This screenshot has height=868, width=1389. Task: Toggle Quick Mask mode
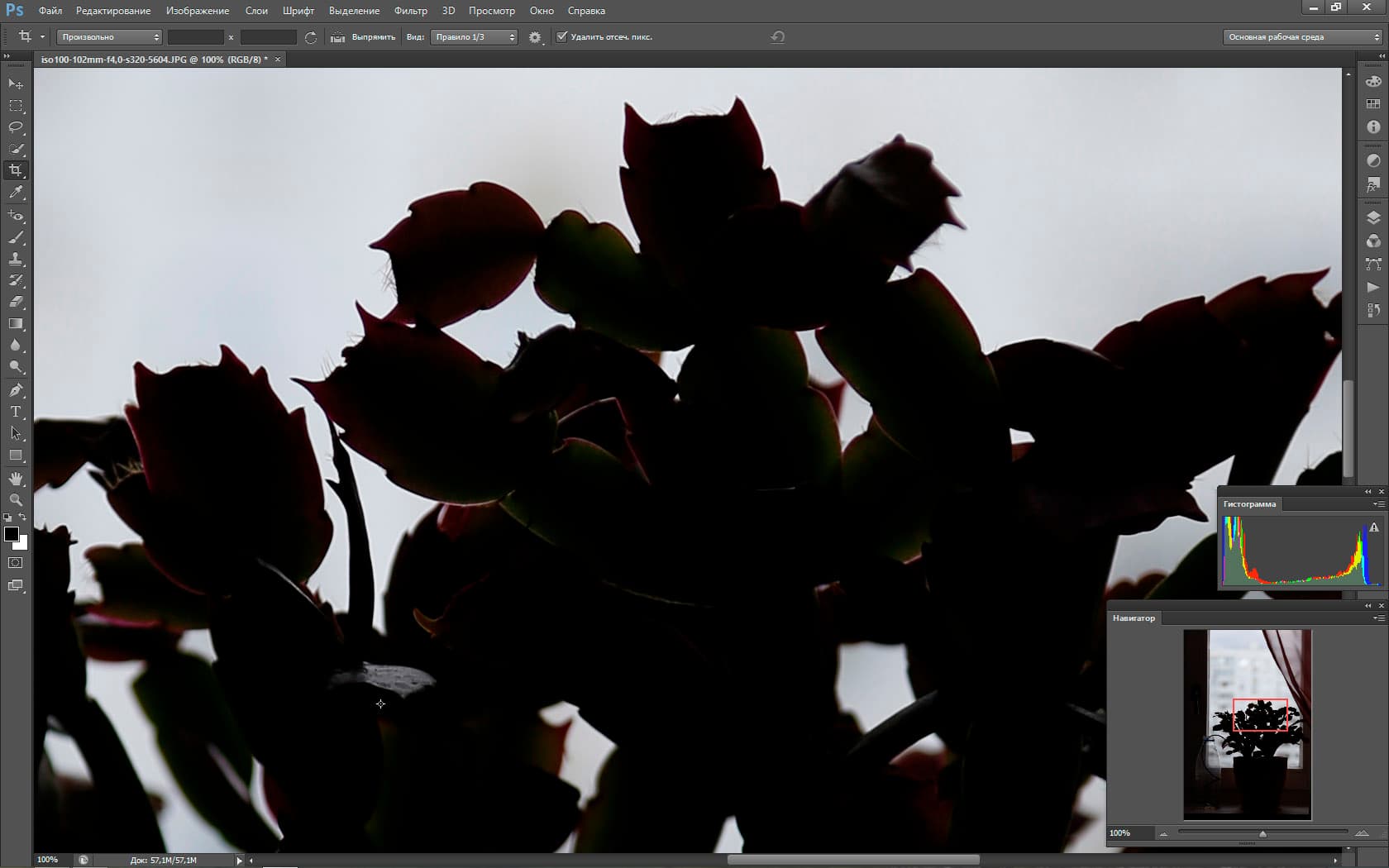click(16, 563)
